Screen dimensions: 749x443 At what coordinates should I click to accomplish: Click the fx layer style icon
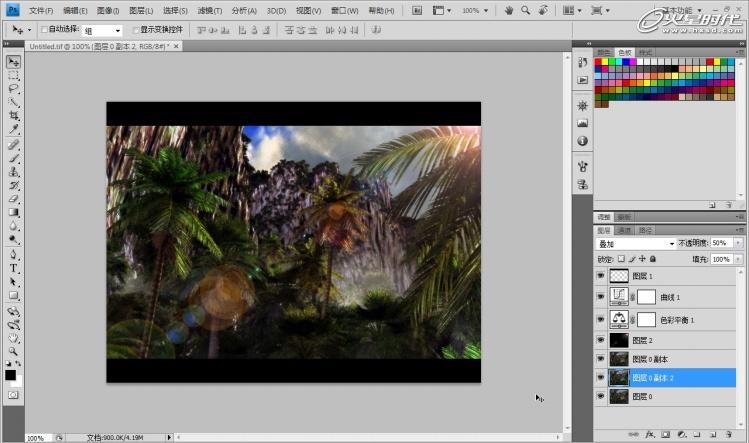[649, 434]
